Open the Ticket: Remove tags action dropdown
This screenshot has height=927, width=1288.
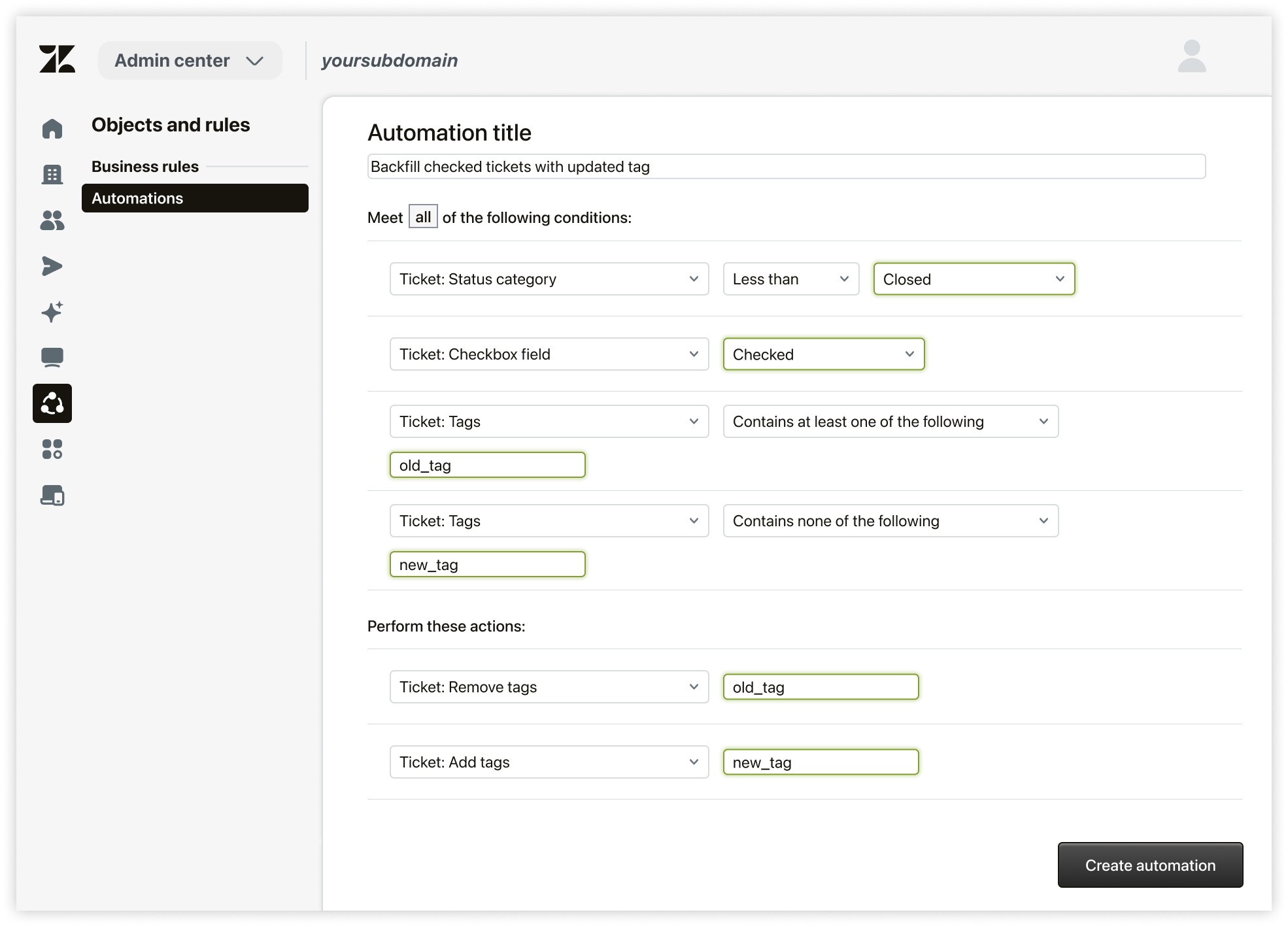[x=549, y=687]
